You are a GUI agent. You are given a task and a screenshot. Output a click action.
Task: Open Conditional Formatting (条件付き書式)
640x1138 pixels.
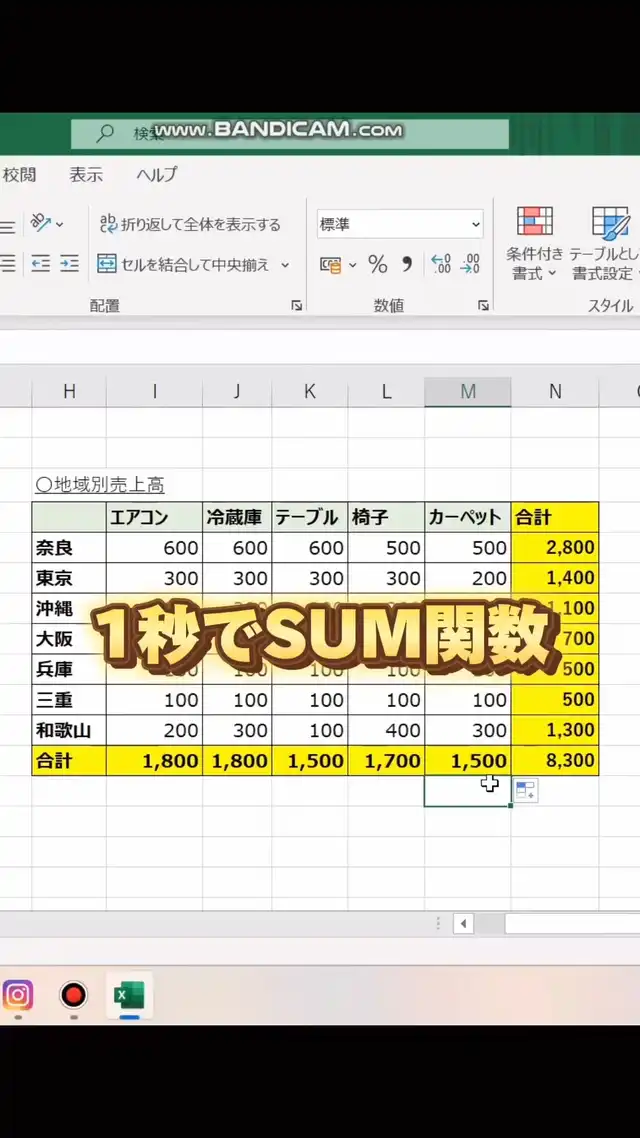[534, 243]
